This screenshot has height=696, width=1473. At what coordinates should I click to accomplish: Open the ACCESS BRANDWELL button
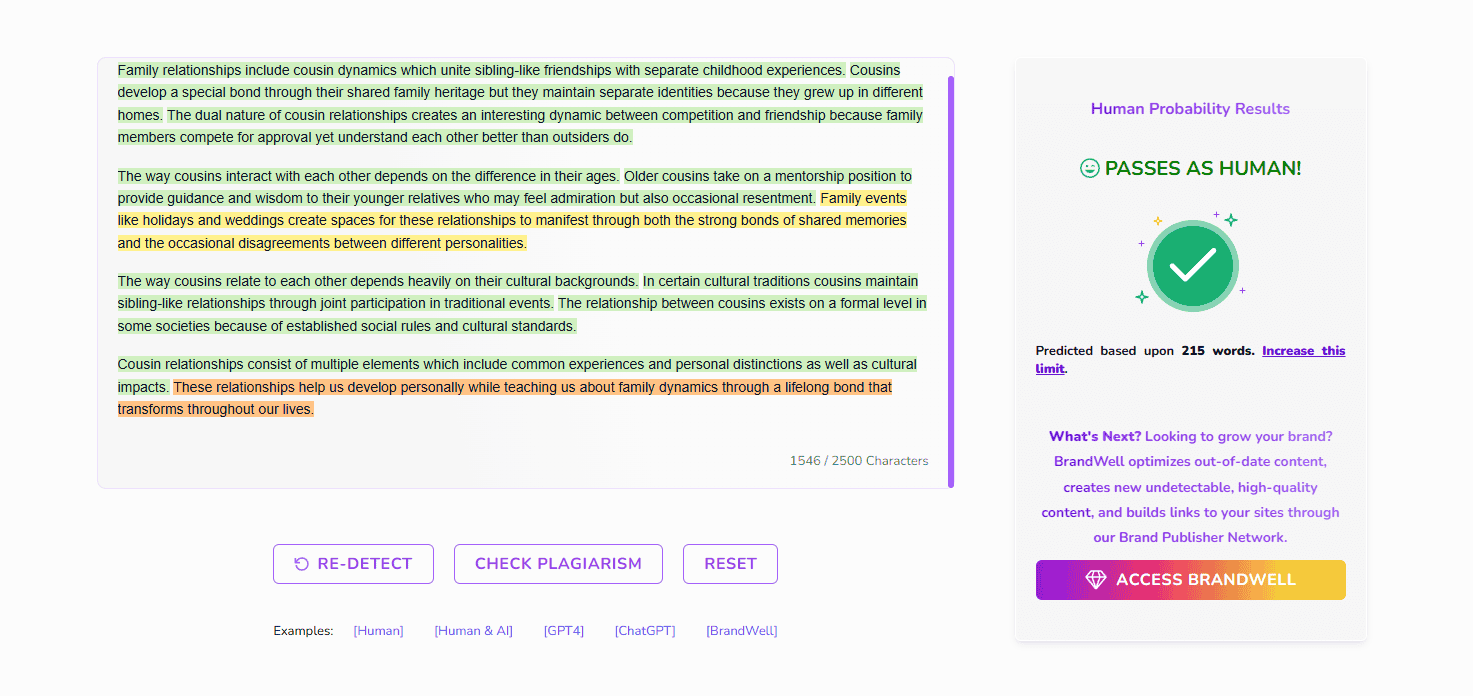[x=1191, y=580]
